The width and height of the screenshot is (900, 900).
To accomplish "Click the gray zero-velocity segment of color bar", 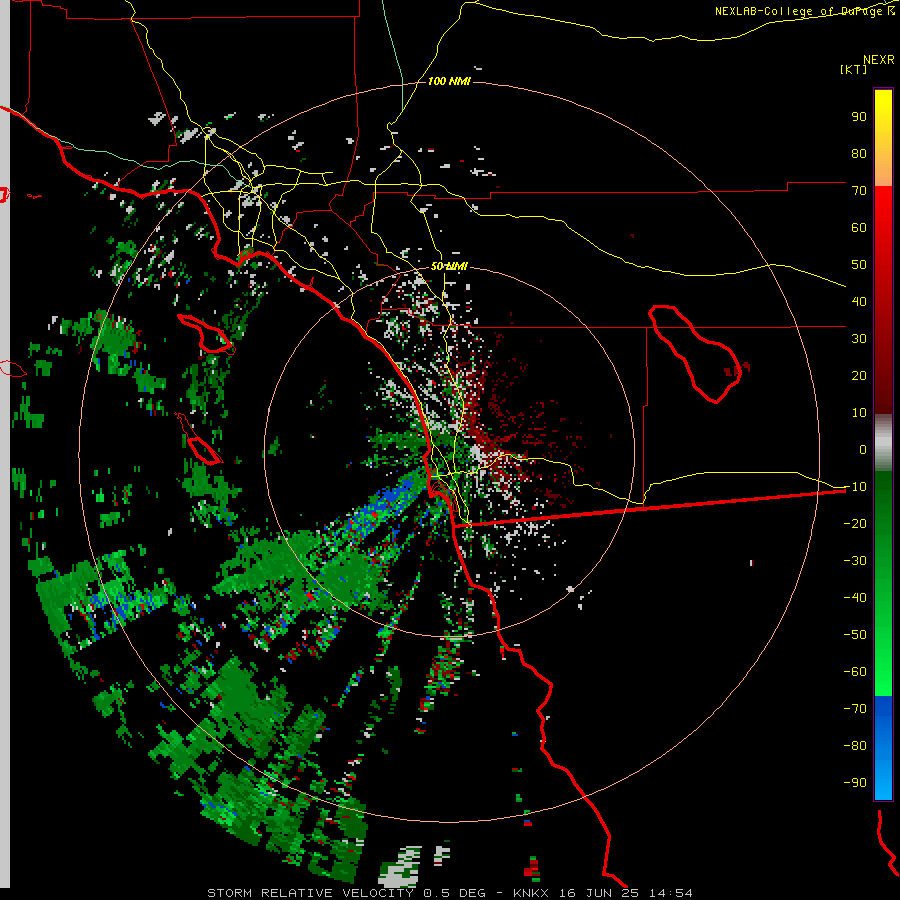I will click(883, 443).
